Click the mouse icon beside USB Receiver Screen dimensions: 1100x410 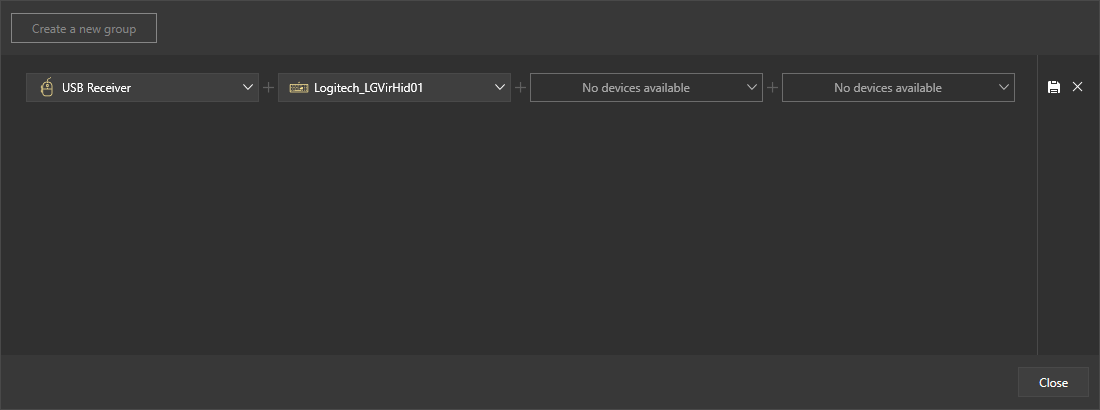[x=46, y=88]
